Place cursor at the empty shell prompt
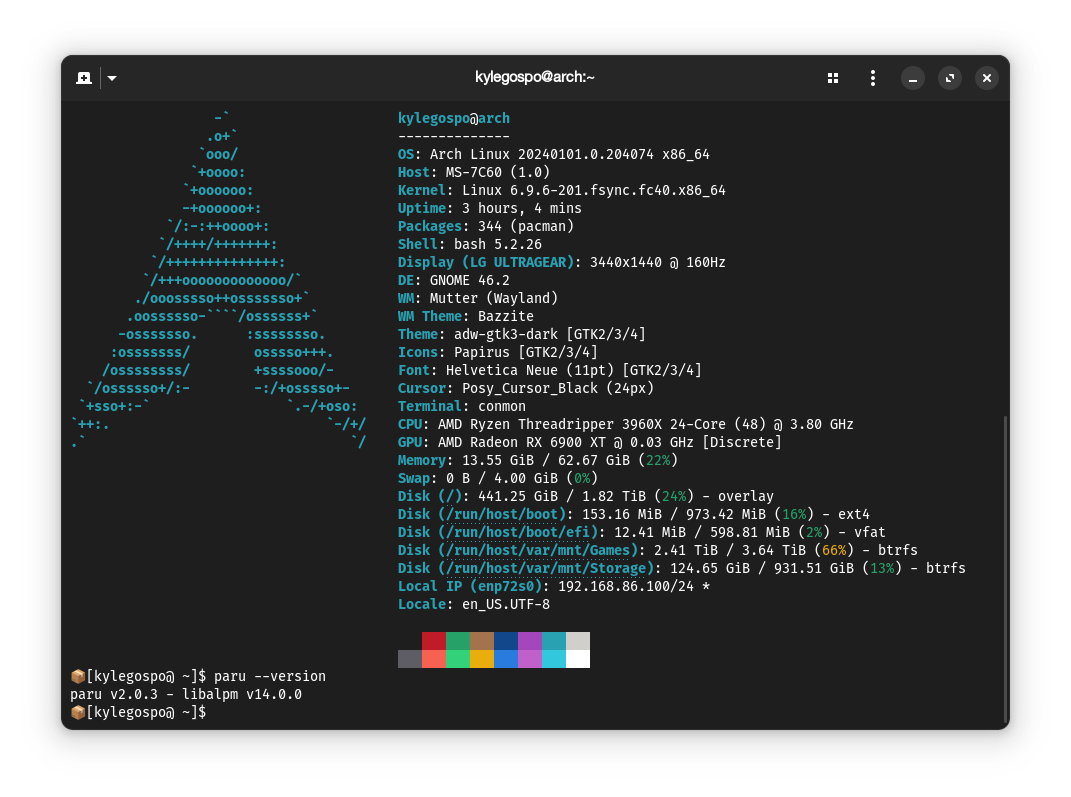This screenshot has height=797, width=1071. [215, 712]
